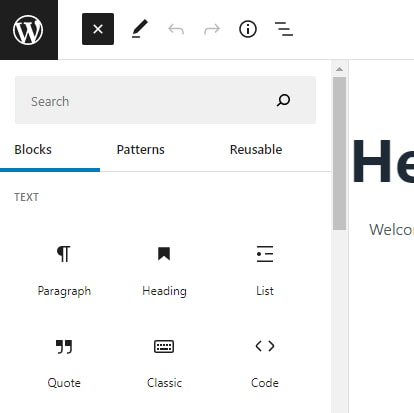Insert a Paragraph block

coord(64,271)
